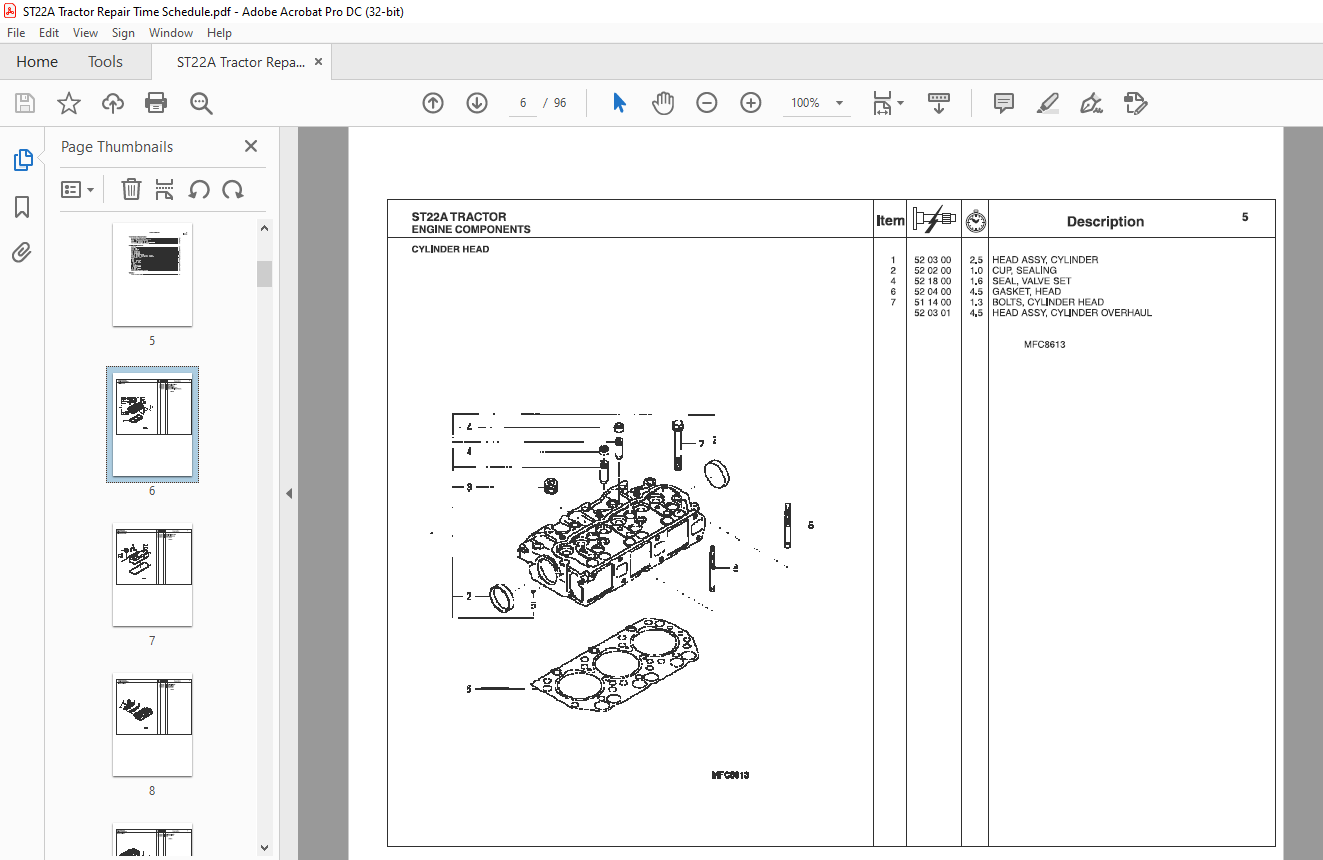Viewport: 1323px width, 860px height.
Task: Add file to starred favorites
Action: (68, 103)
